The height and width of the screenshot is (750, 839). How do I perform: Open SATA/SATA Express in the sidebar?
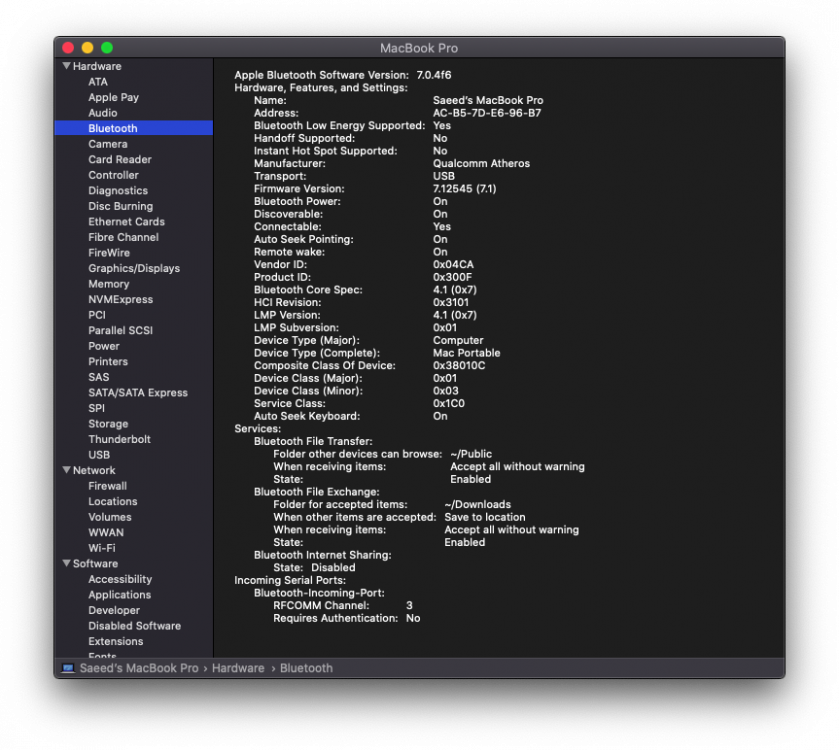(x=138, y=393)
